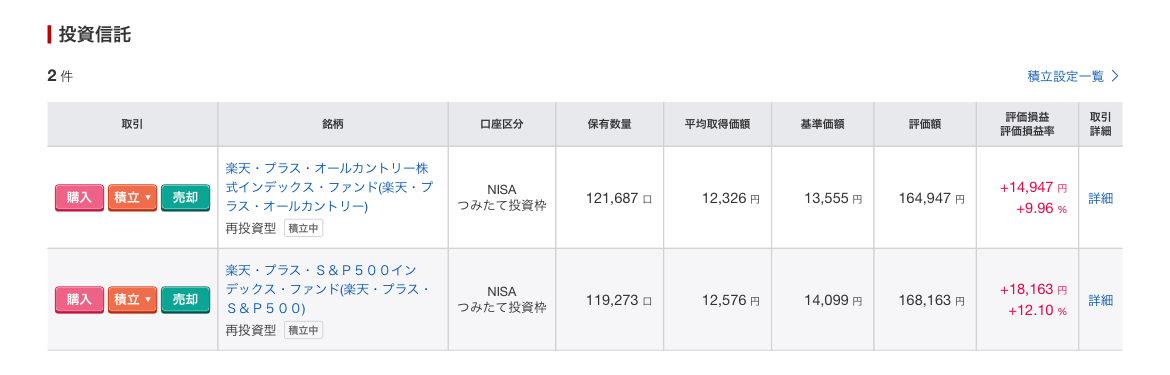Click 銘柄 column header
This screenshot has width=1170, height=375.
tap(334, 125)
